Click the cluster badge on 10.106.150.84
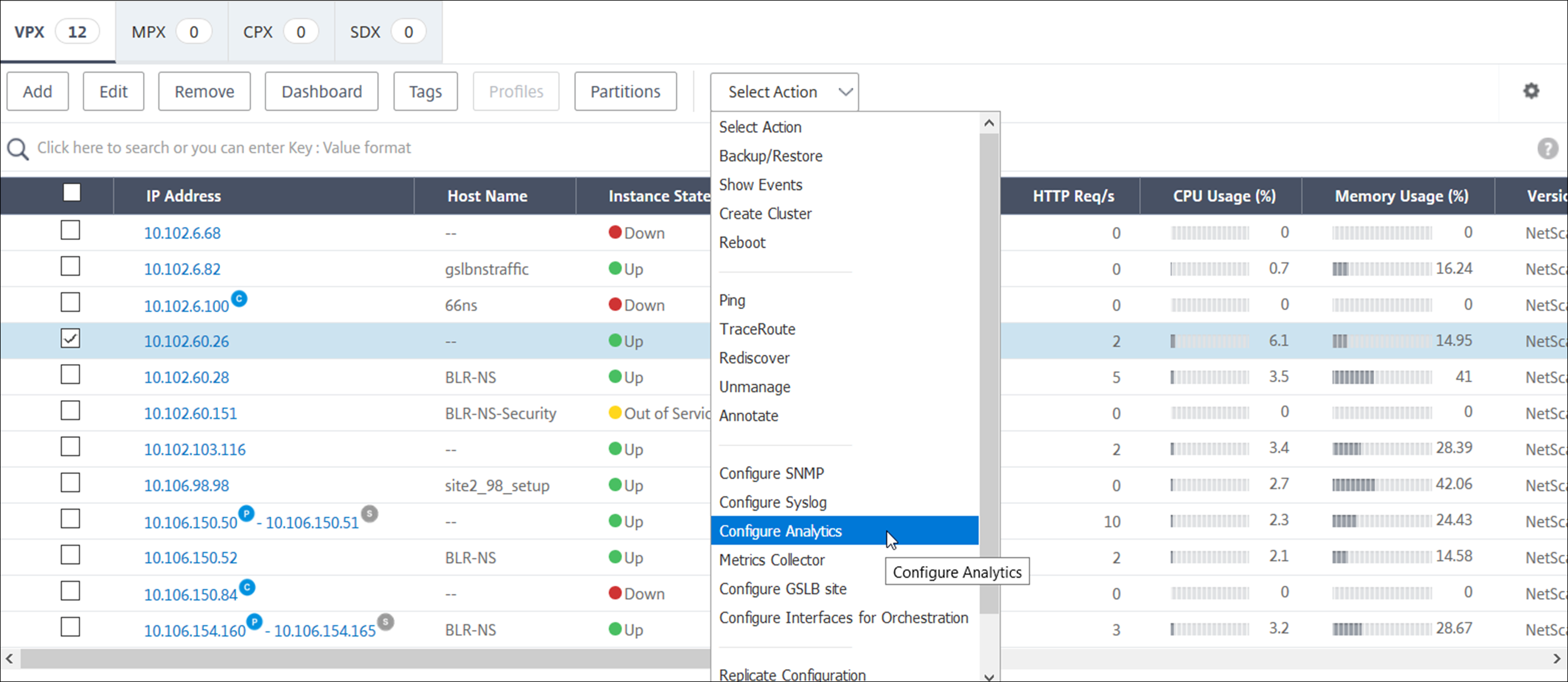 pyautogui.click(x=247, y=587)
